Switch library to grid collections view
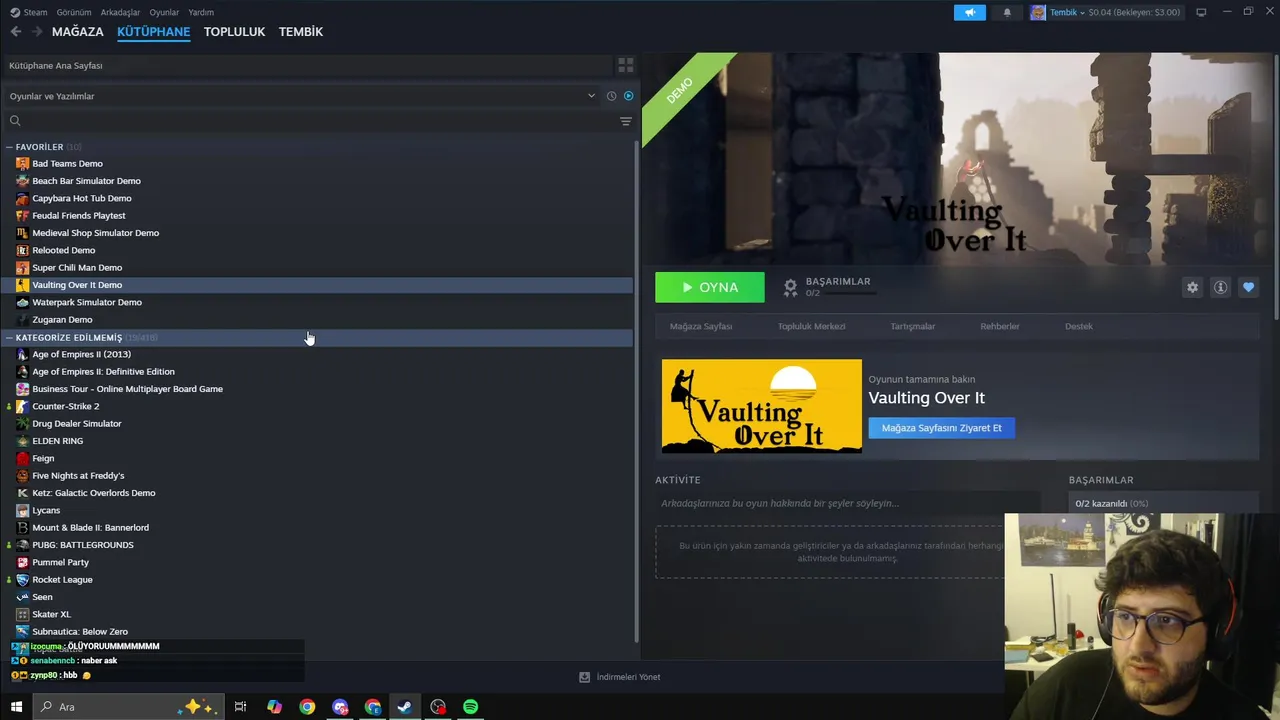 coord(626,65)
